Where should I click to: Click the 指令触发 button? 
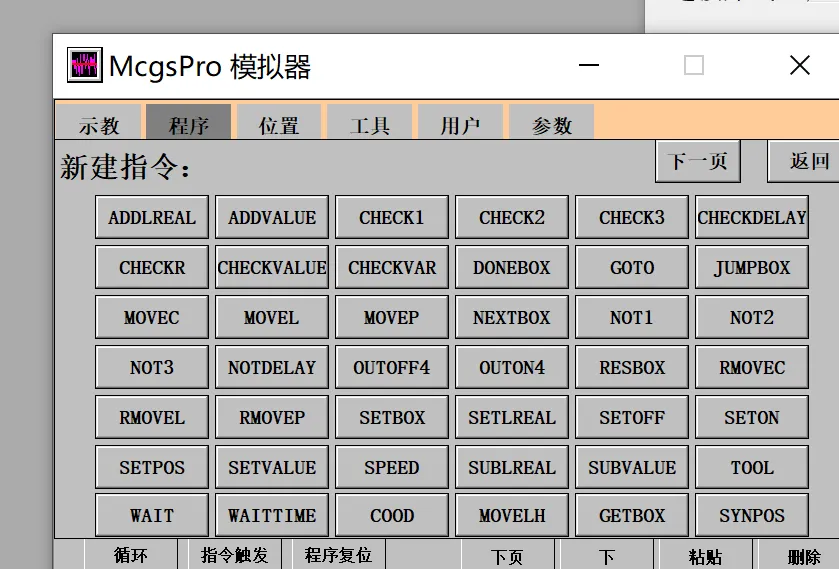(x=234, y=555)
